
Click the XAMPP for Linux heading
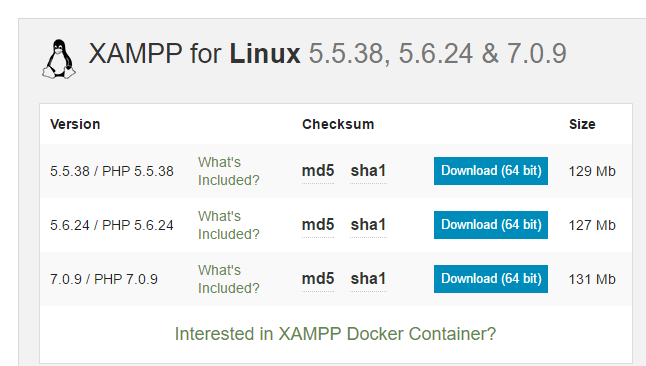click(x=328, y=54)
